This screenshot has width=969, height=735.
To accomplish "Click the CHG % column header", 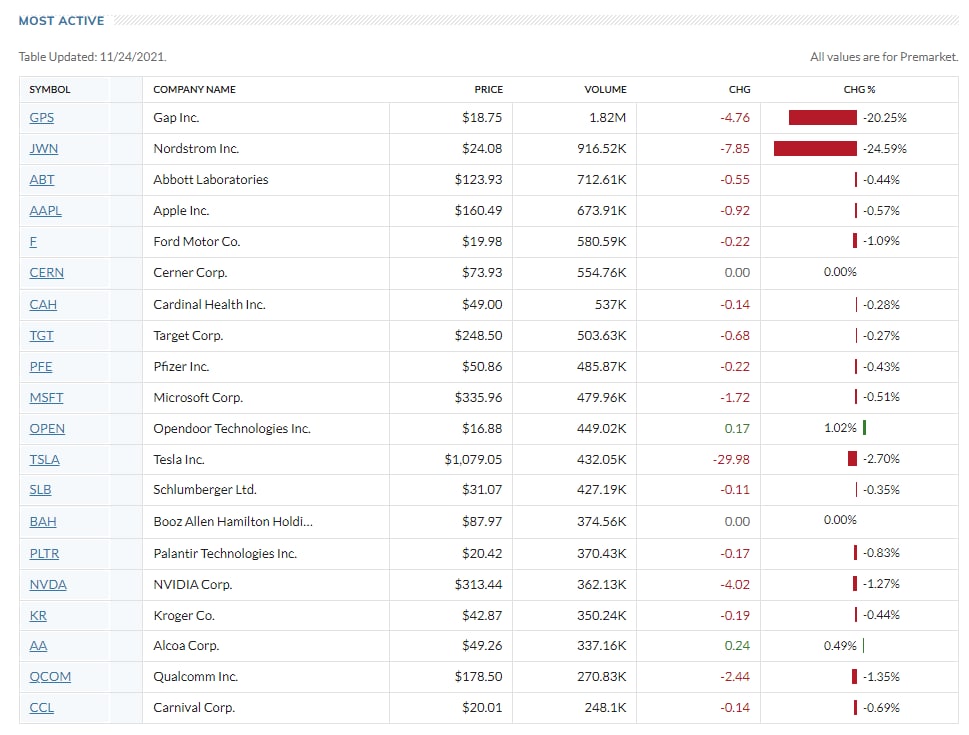I will click(x=859, y=90).
